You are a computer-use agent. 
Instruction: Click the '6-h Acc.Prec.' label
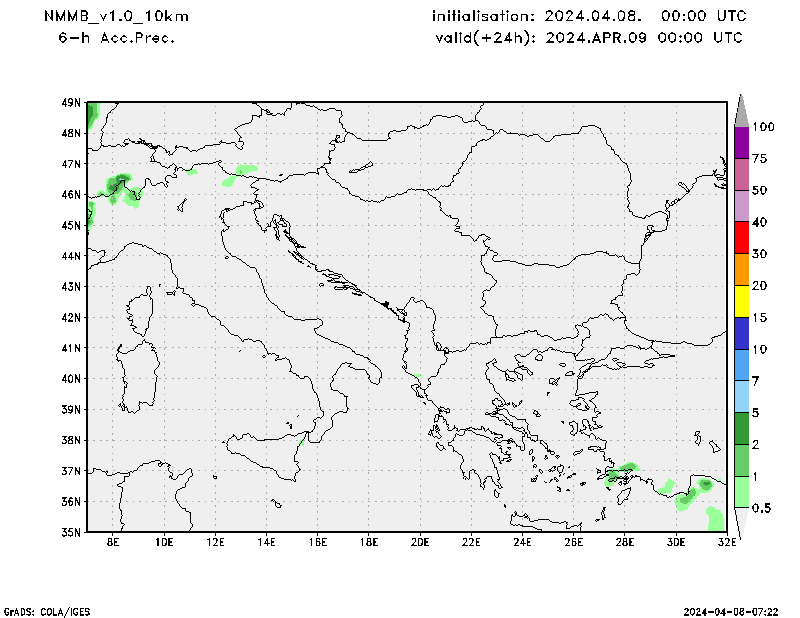(117, 38)
